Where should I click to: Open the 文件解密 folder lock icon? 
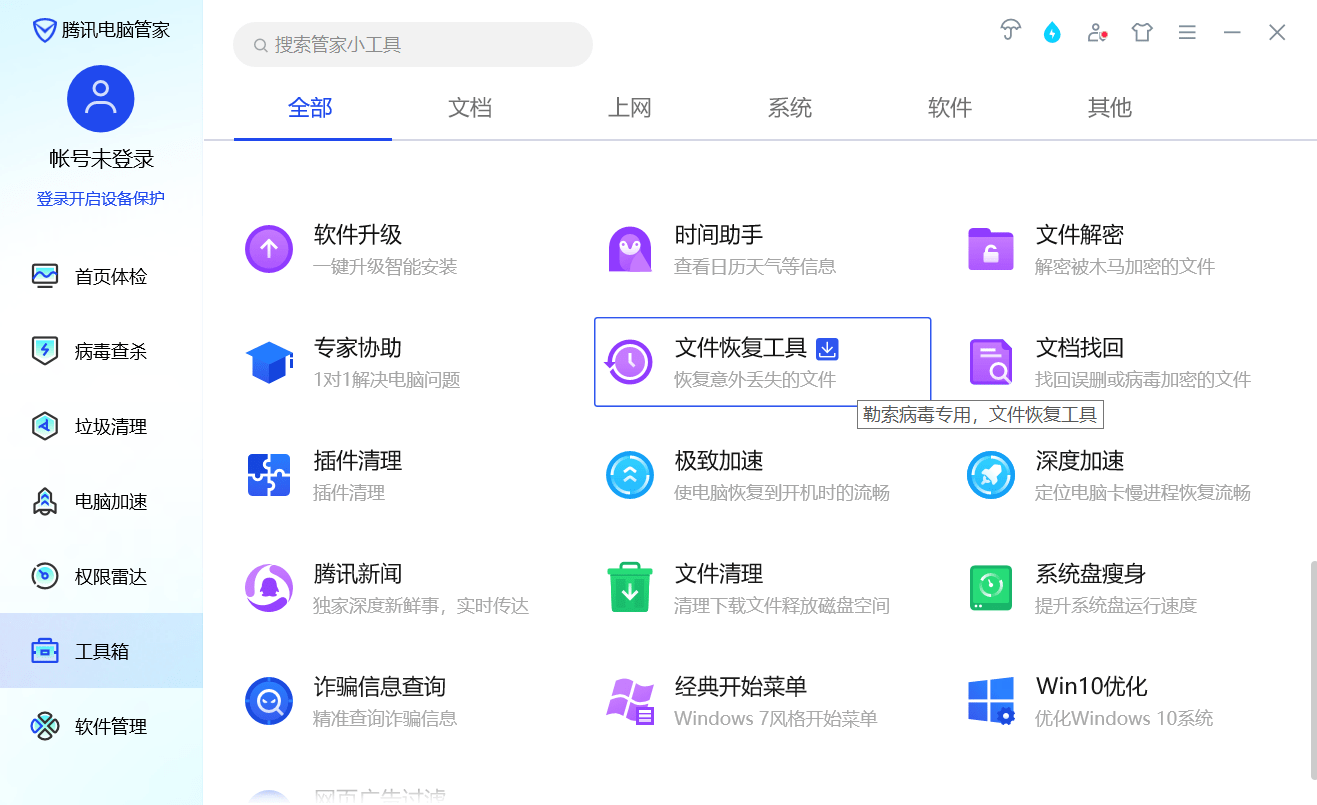(x=991, y=249)
